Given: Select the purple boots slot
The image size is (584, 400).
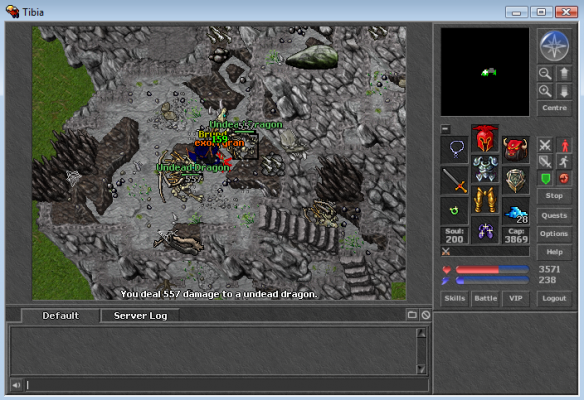Looking at the screenshot, I should (485, 231).
